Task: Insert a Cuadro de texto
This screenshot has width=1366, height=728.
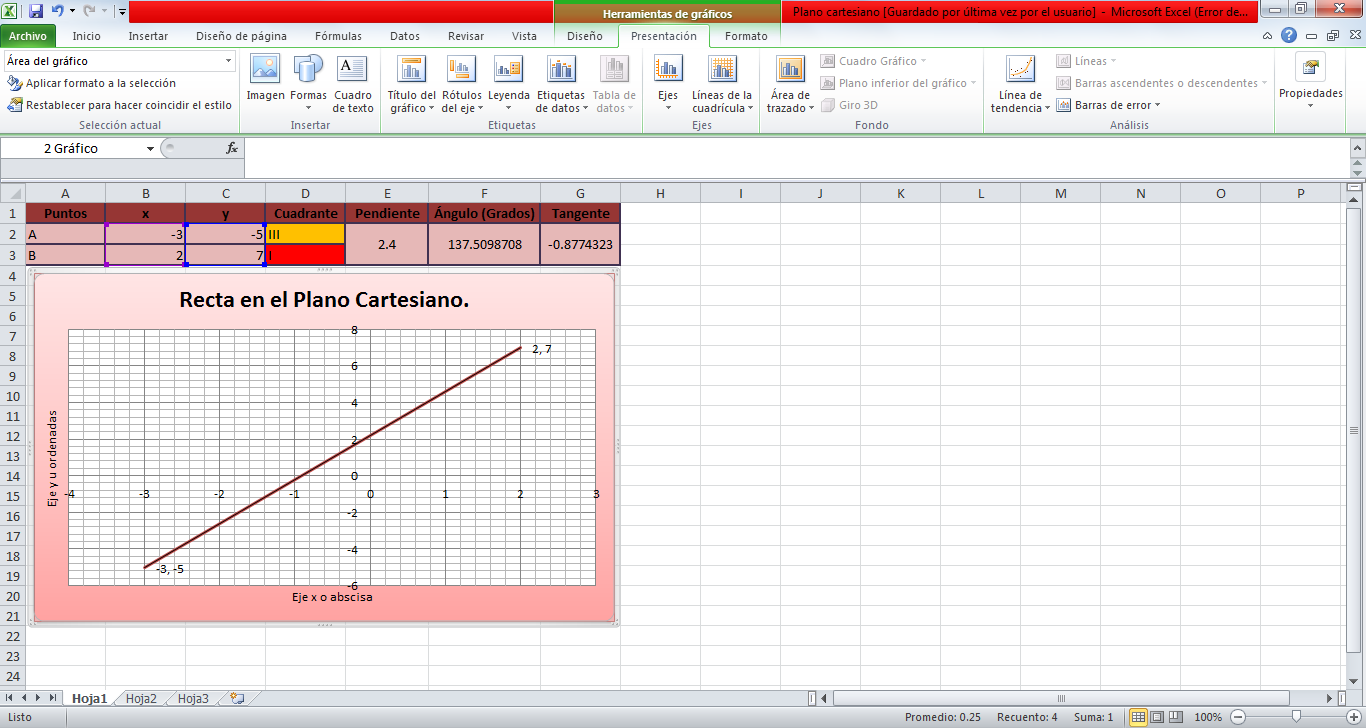Action: click(352, 84)
